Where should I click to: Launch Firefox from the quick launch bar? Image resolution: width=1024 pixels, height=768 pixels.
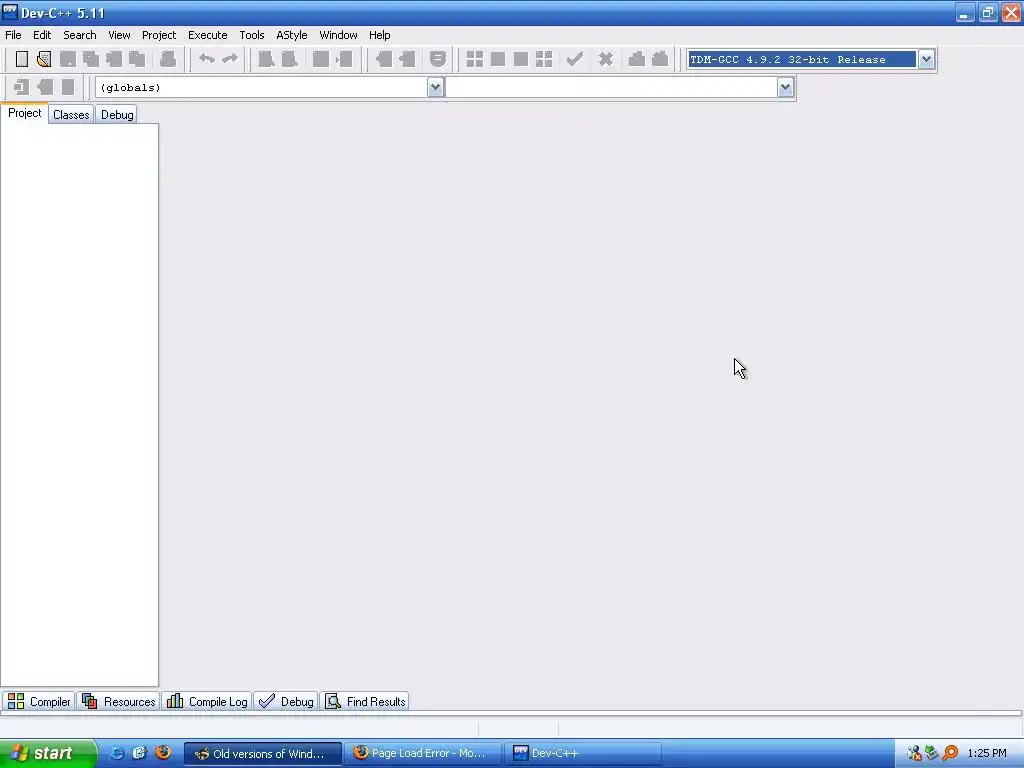163,752
